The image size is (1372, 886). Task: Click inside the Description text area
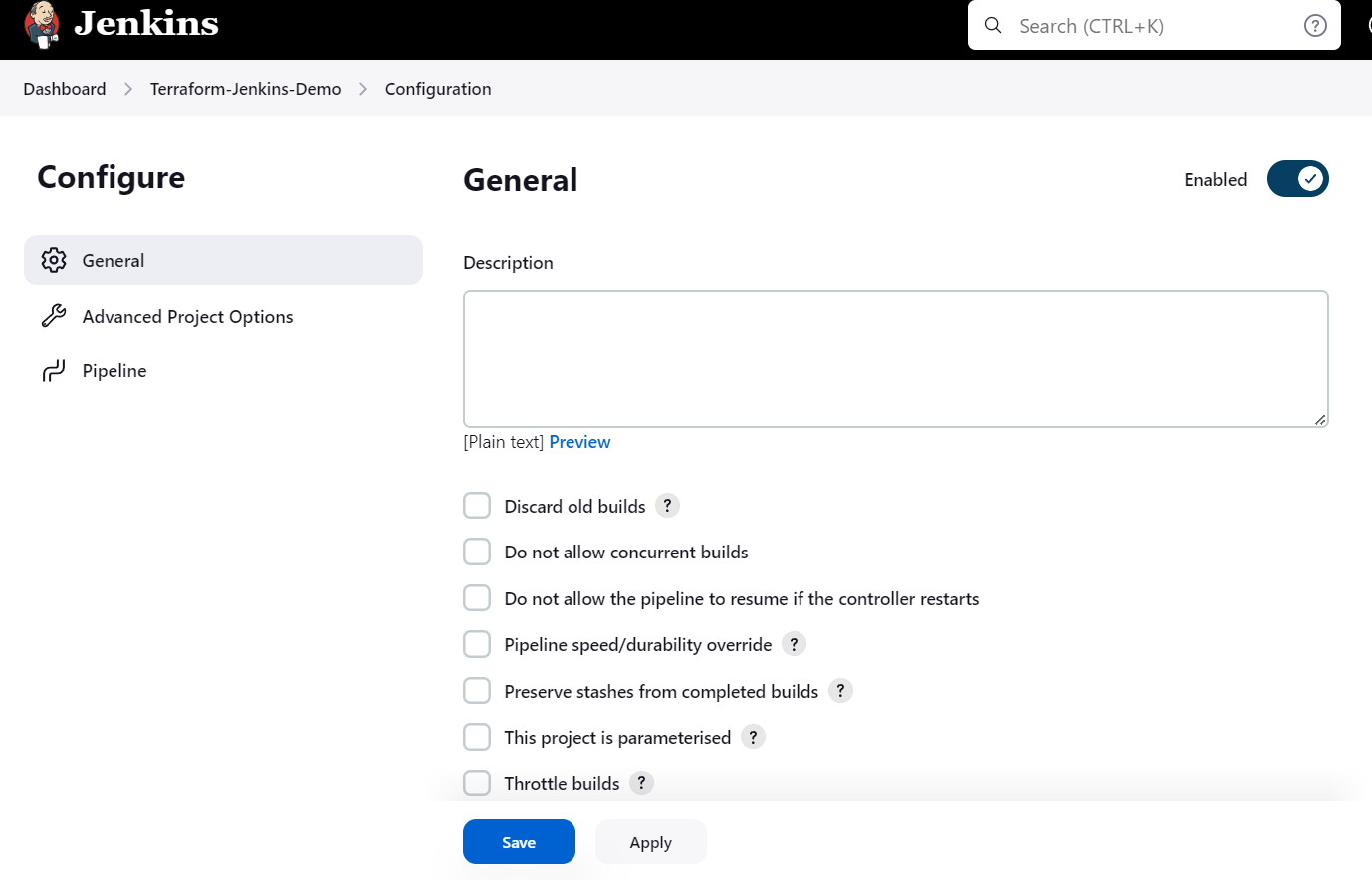[896, 358]
